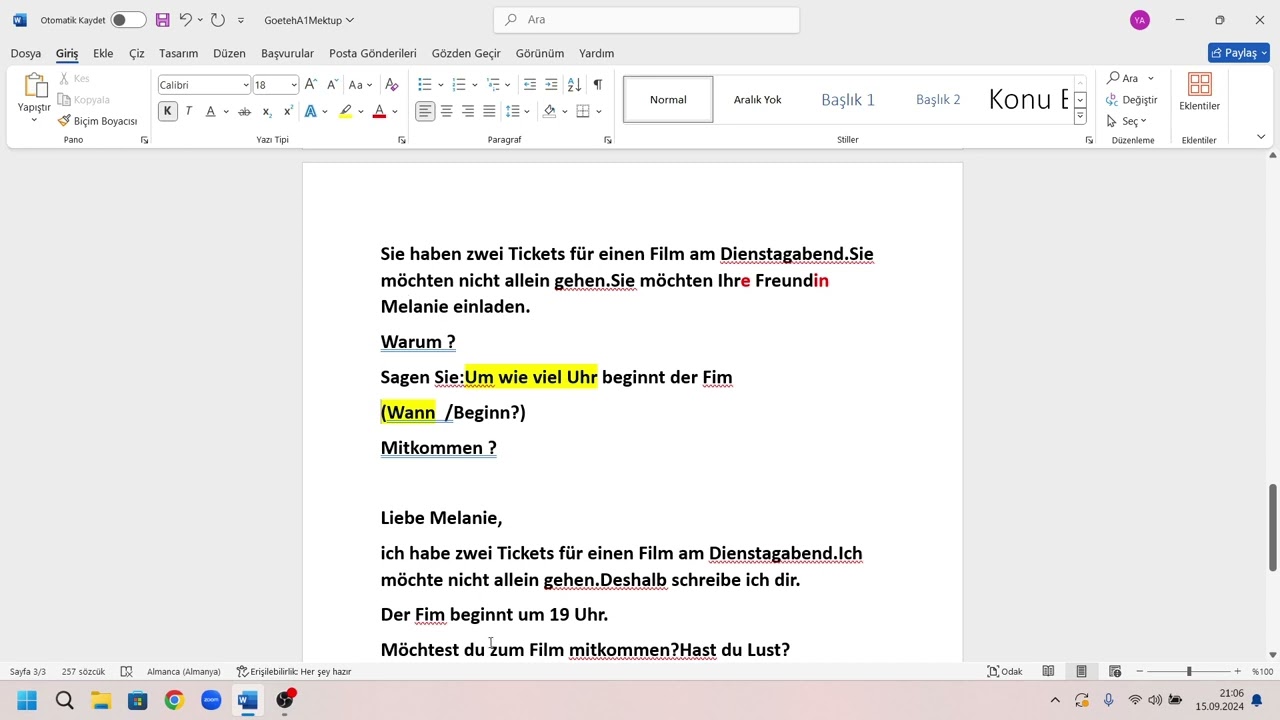1280x720 pixels.
Task: Open the Dosya file menu
Action: click(x=26, y=53)
